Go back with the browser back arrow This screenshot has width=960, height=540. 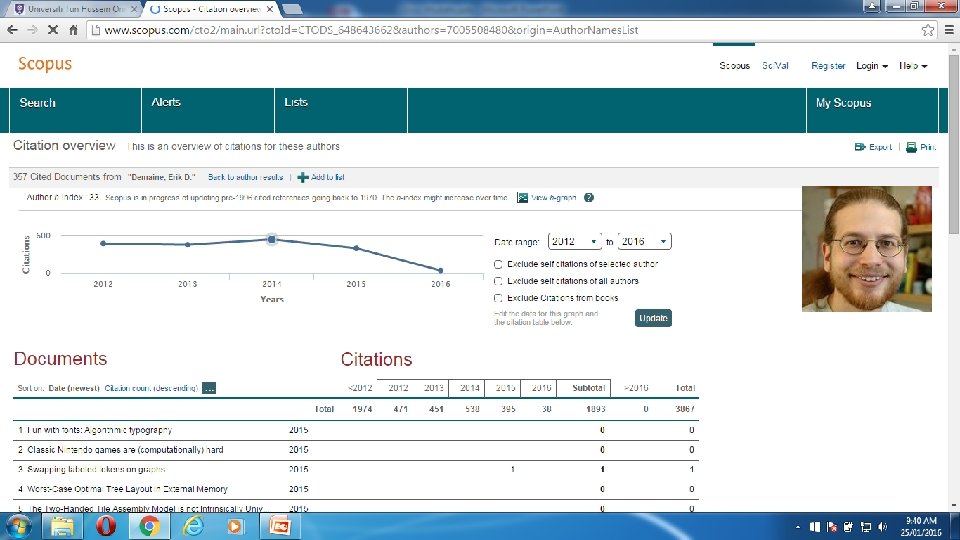(12, 29)
